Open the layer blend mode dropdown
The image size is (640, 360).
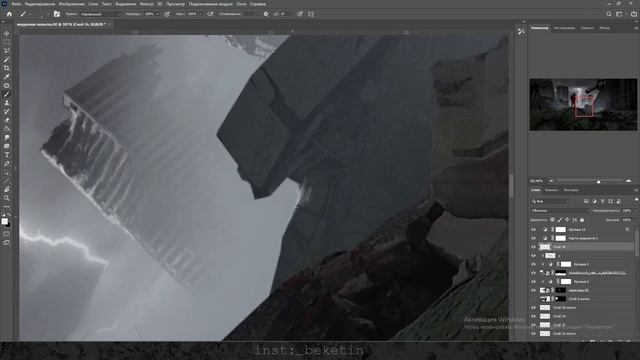560,211
